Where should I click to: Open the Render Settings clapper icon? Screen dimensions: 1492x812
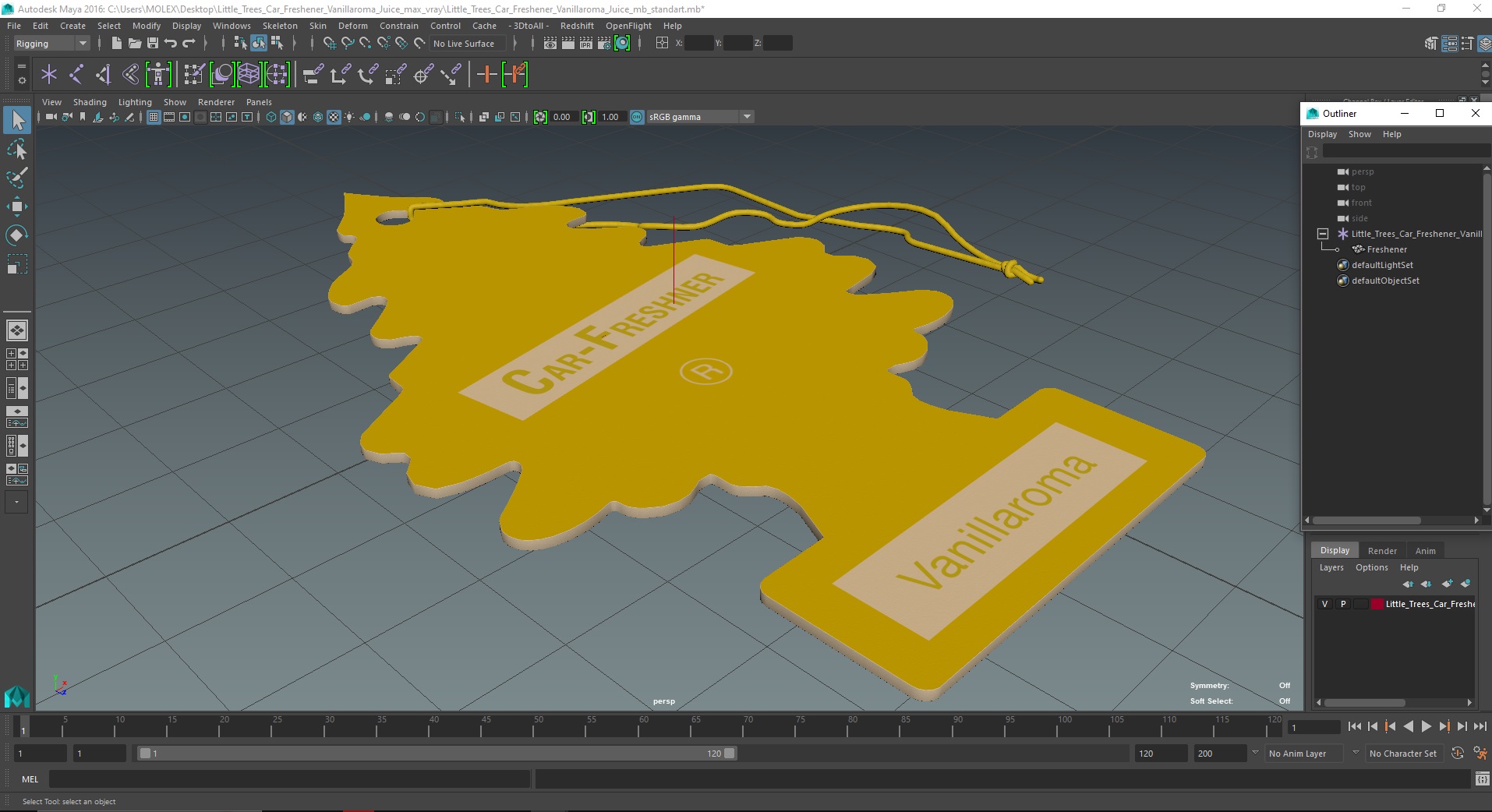[x=604, y=44]
